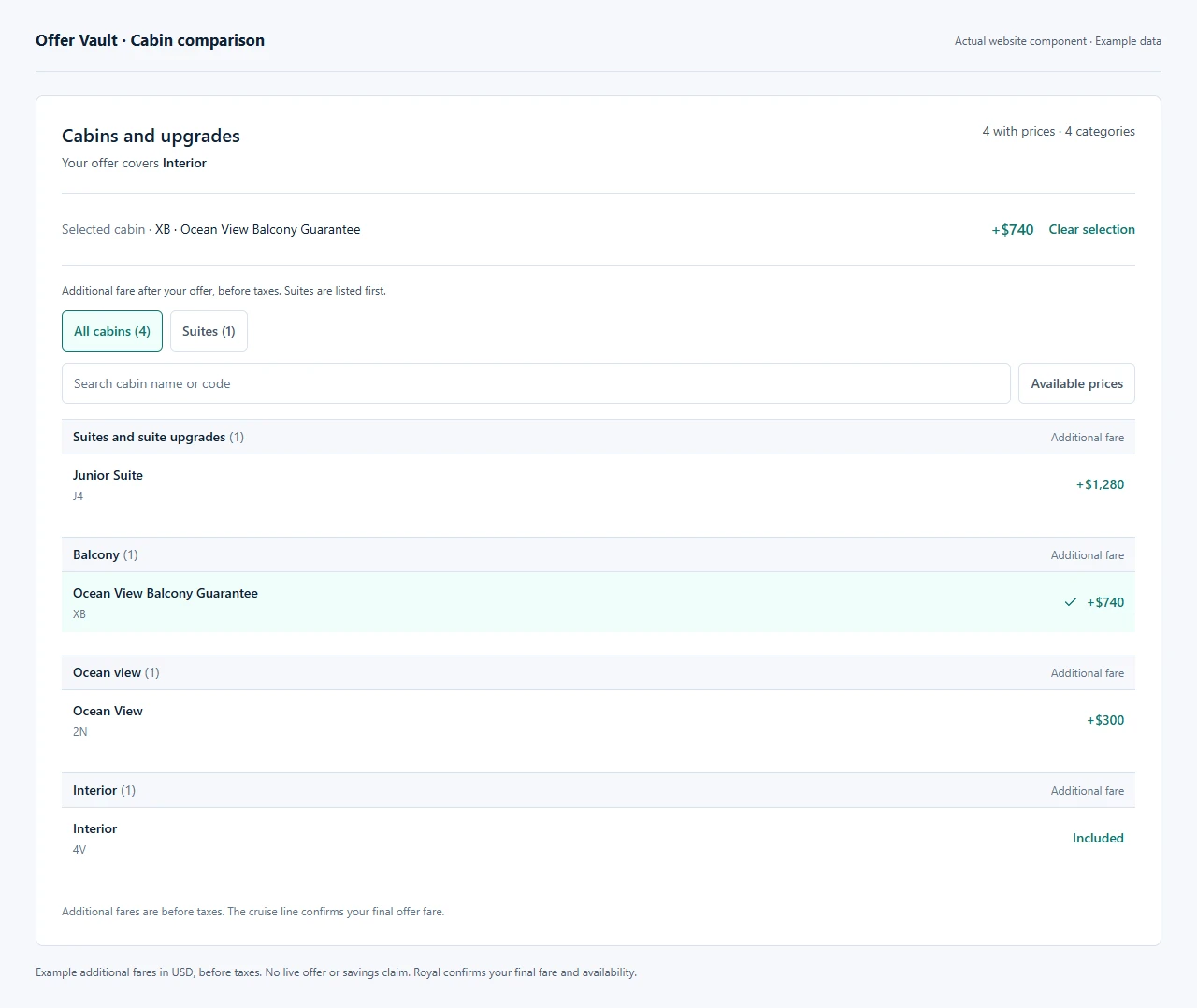1197x1008 pixels.
Task: Click the Cabins and upgrades heading
Action: pos(151,136)
